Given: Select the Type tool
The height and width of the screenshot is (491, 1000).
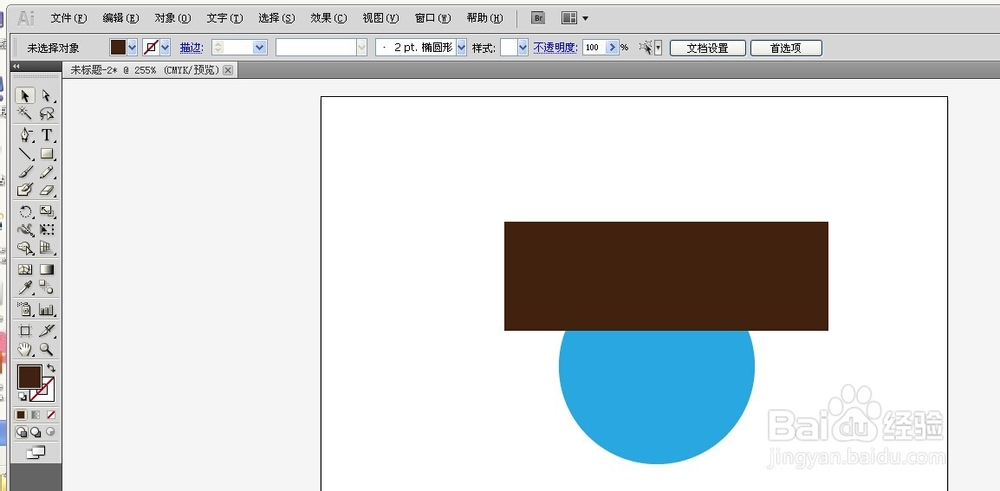Looking at the screenshot, I should point(47,135).
